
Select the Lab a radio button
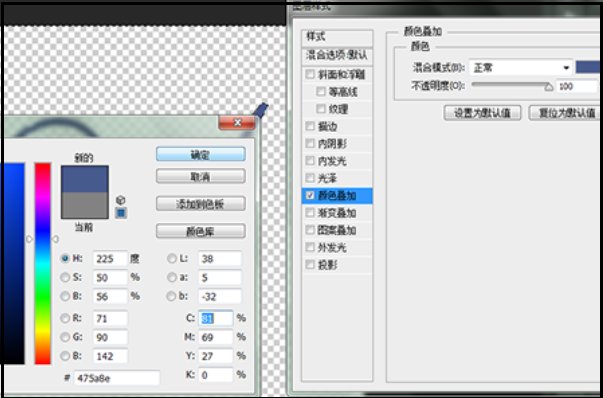coord(172,277)
